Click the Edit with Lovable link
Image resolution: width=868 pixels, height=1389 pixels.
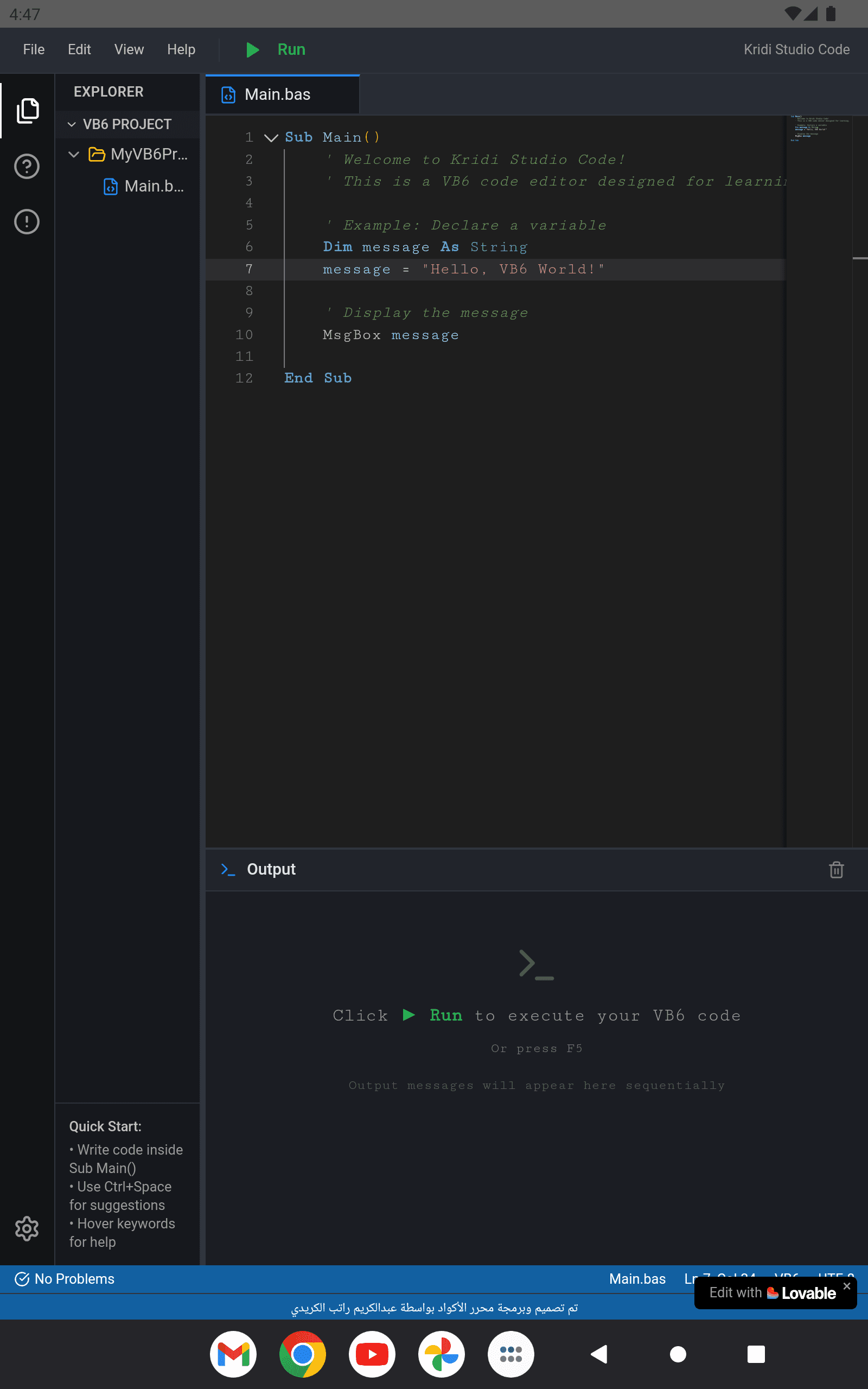(x=772, y=1293)
